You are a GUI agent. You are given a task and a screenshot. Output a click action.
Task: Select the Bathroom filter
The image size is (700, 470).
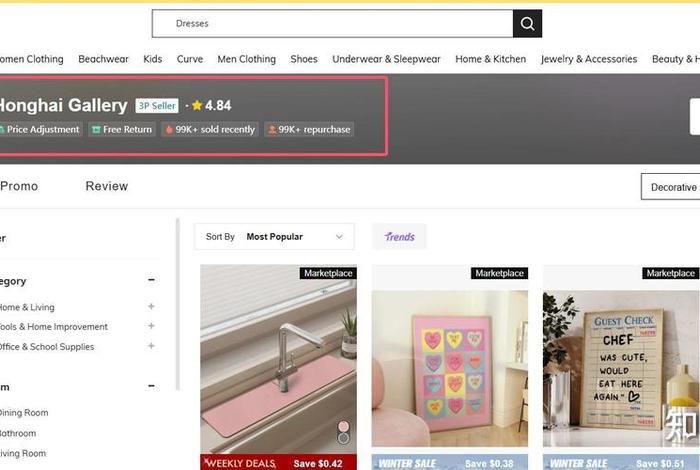(18, 433)
